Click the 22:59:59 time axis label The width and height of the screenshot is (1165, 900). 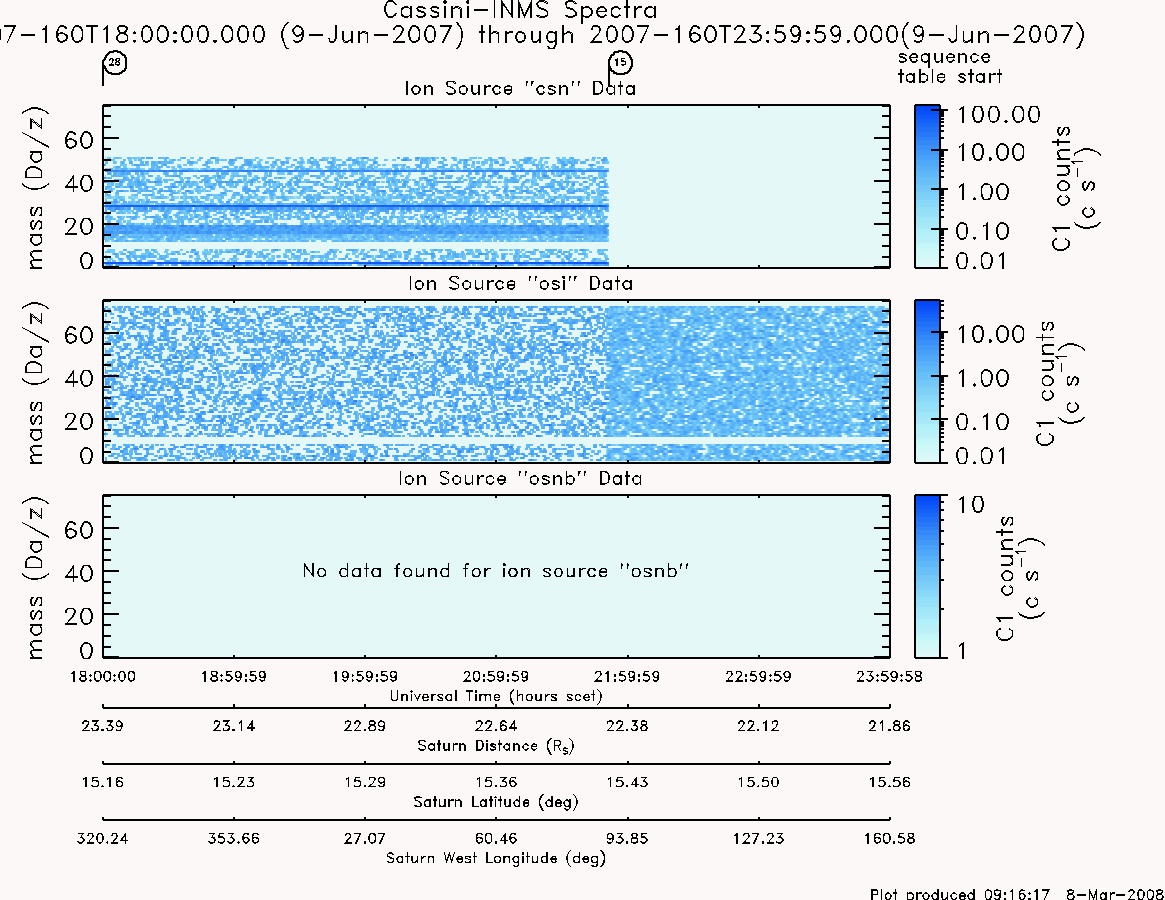click(x=758, y=676)
